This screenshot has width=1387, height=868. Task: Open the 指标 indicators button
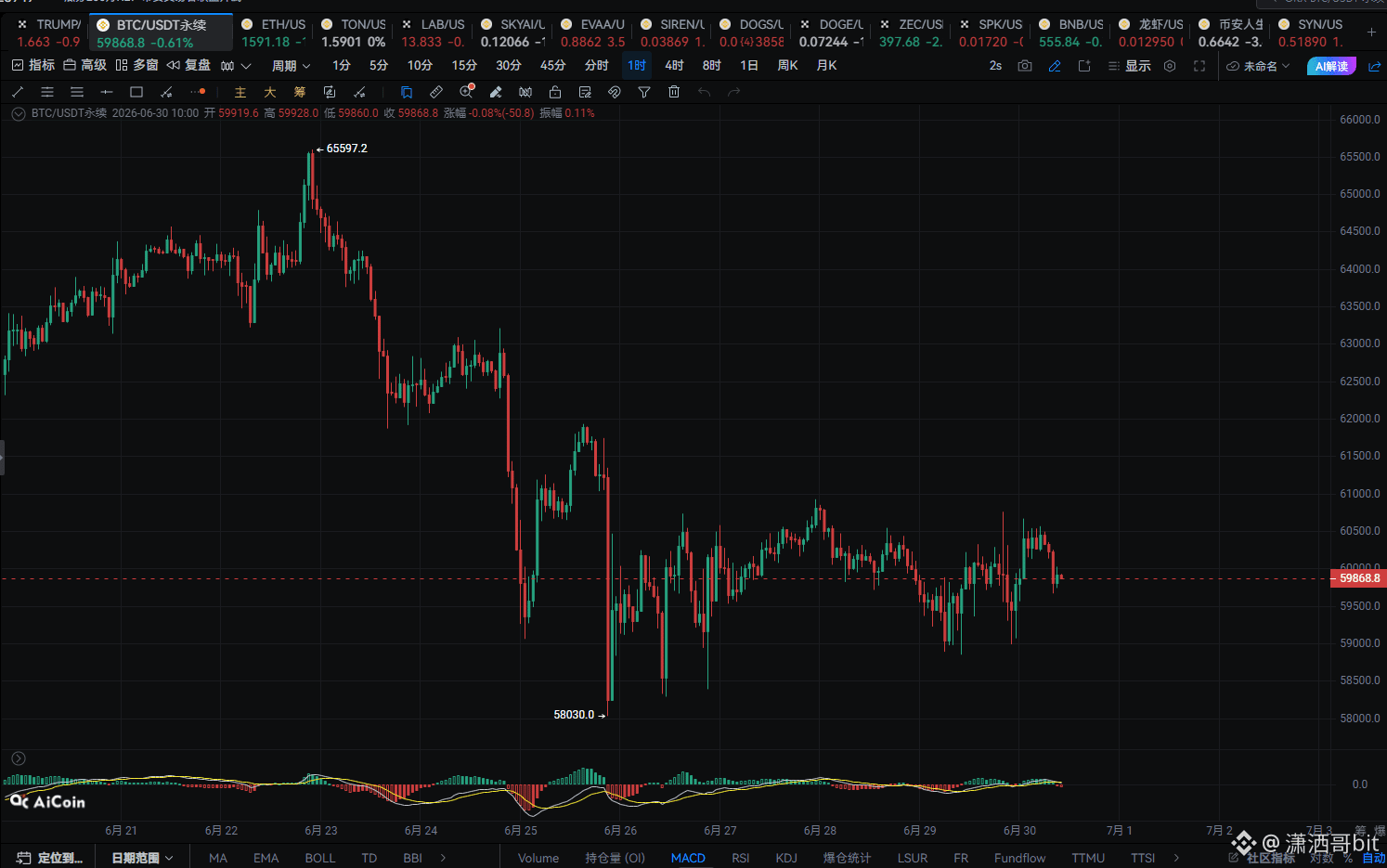coord(33,65)
